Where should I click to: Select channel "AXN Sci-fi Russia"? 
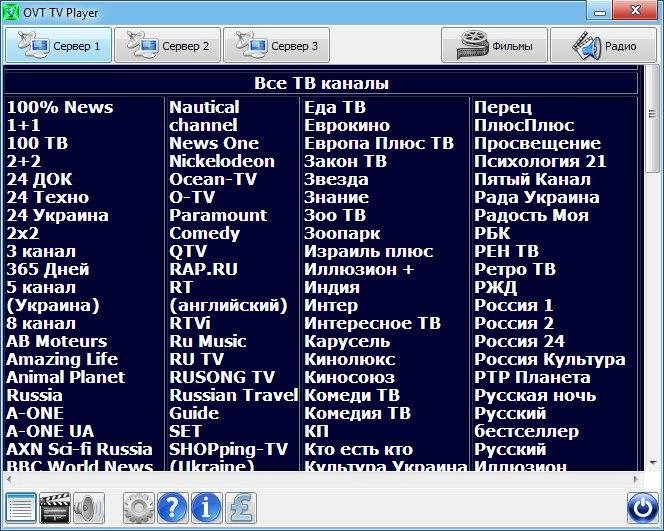click(x=79, y=449)
